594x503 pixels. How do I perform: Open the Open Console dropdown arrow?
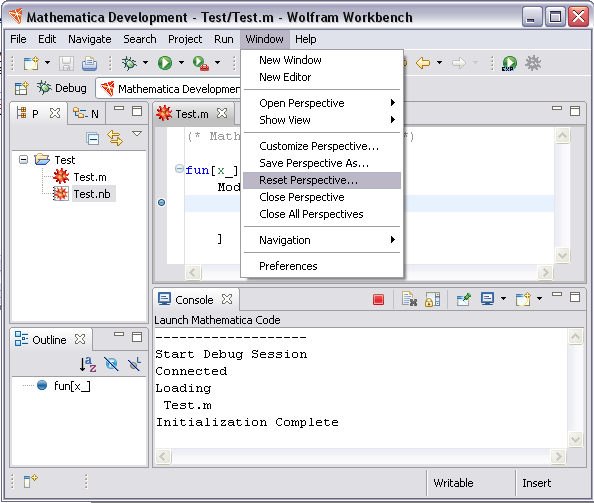(539, 299)
